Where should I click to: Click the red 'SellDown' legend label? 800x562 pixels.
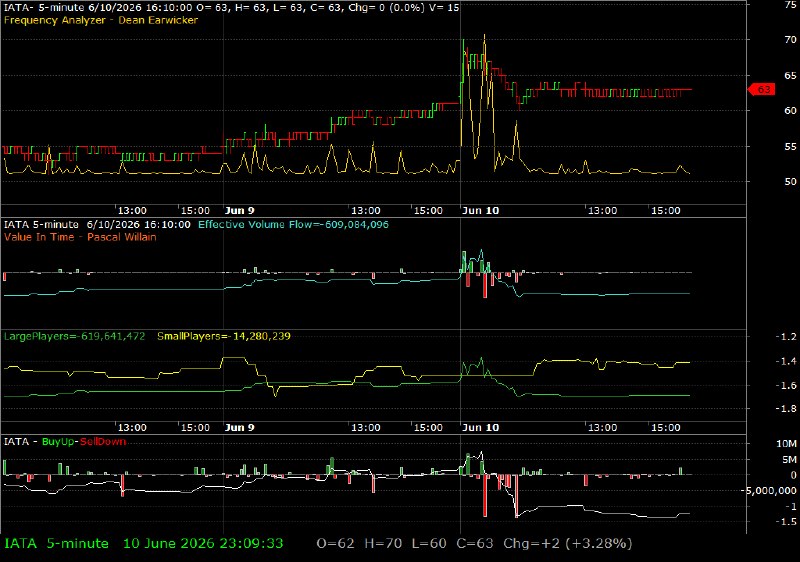click(x=103, y=442)
